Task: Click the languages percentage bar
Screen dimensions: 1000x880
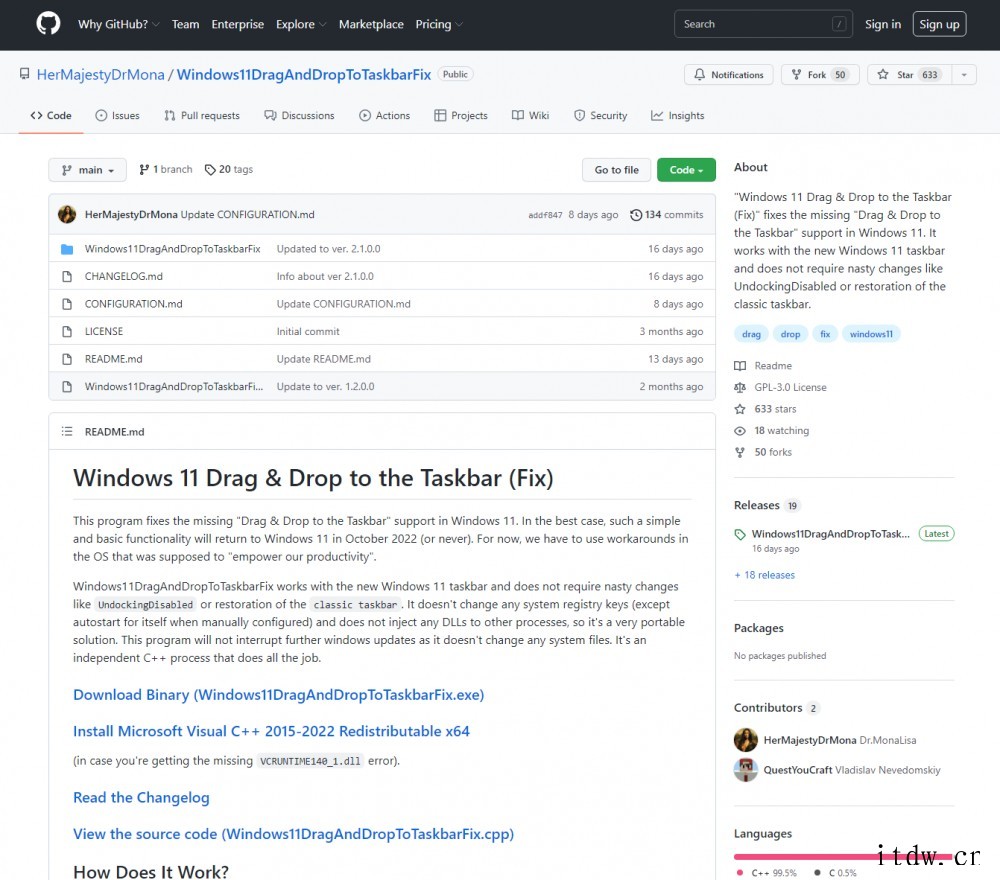Action: (844, 856)
